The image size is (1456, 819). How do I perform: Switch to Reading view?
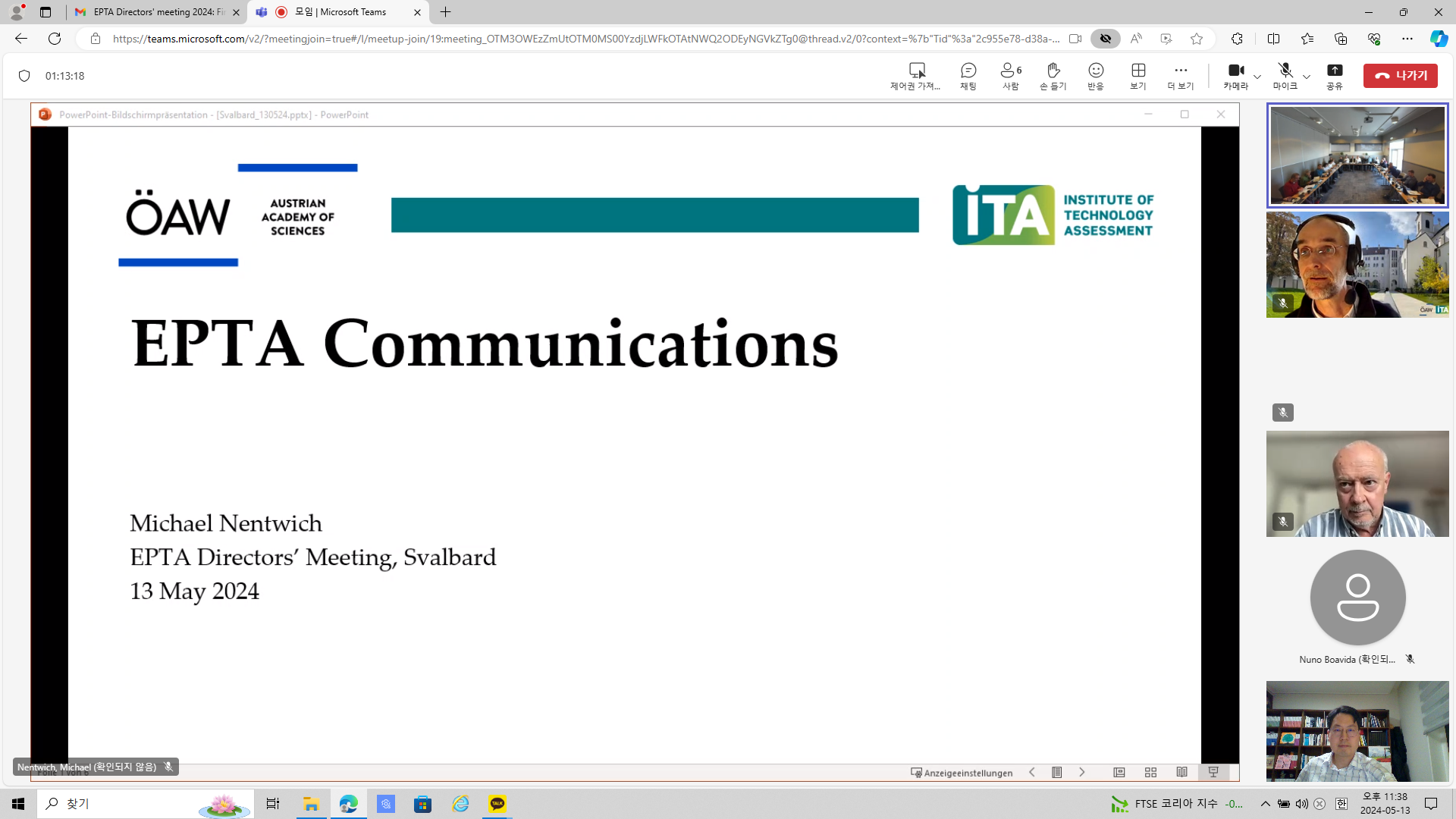tap(1182, 772)
